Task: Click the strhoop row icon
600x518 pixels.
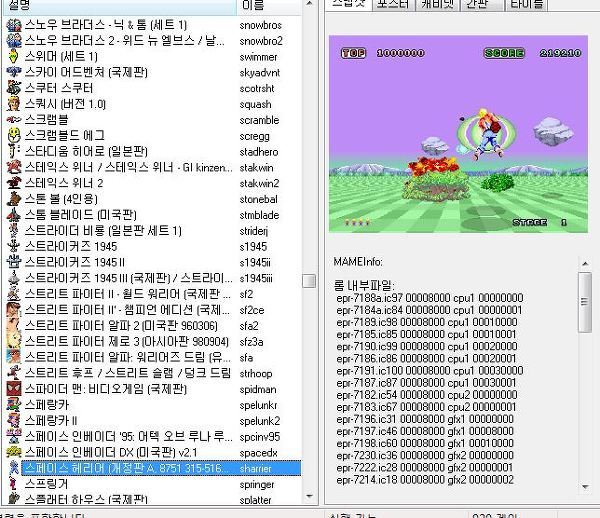Action: point(14,373)
